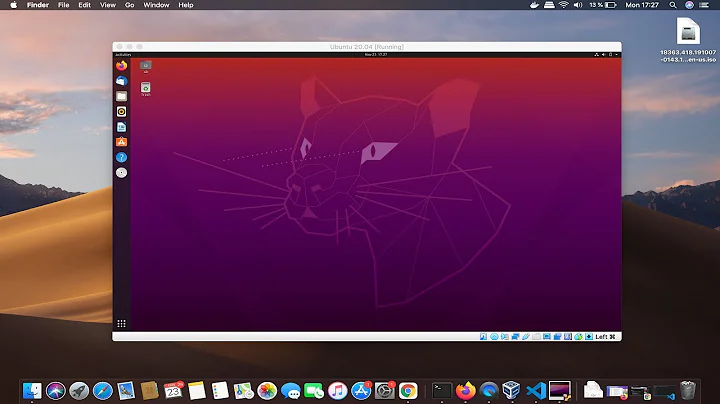This screenshot has height=404, width=720.
Task: Click battery status in menu bar
Action: (x=603, y=5)
